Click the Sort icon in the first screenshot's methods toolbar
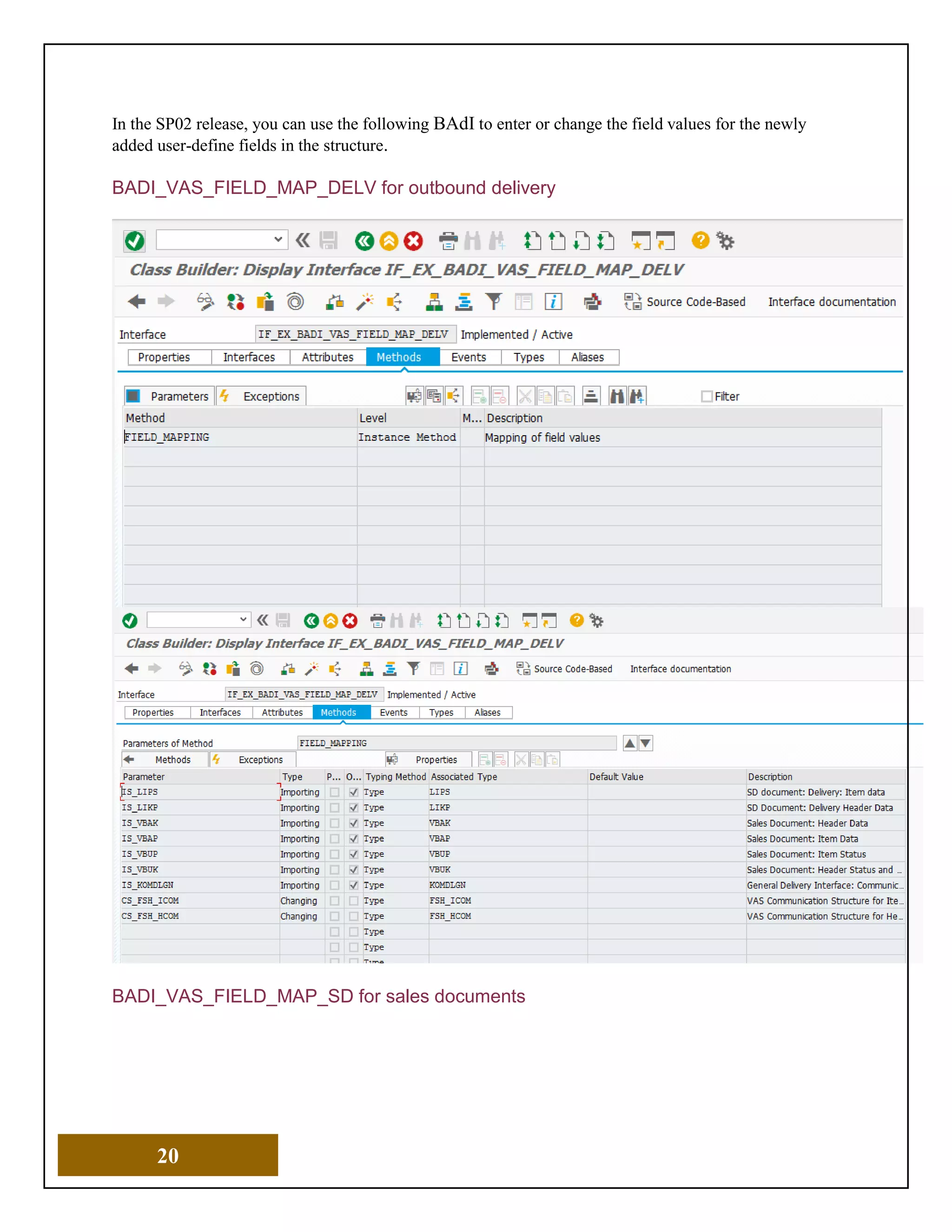952x1232 pixels. pos(591,396)
